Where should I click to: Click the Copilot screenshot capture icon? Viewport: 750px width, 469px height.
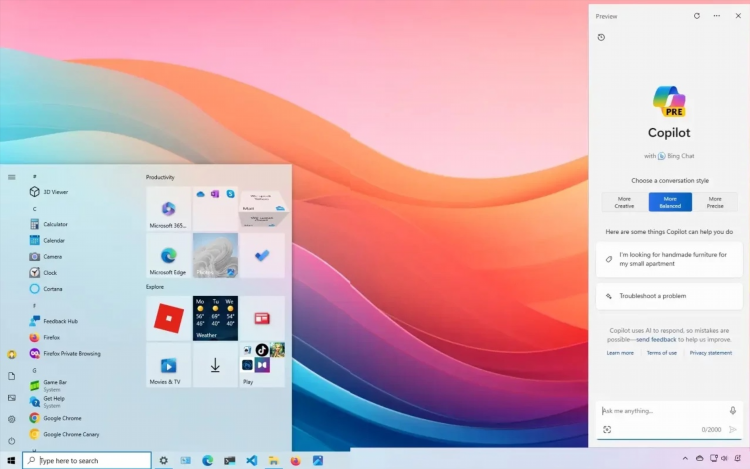[x=607, y=429]
